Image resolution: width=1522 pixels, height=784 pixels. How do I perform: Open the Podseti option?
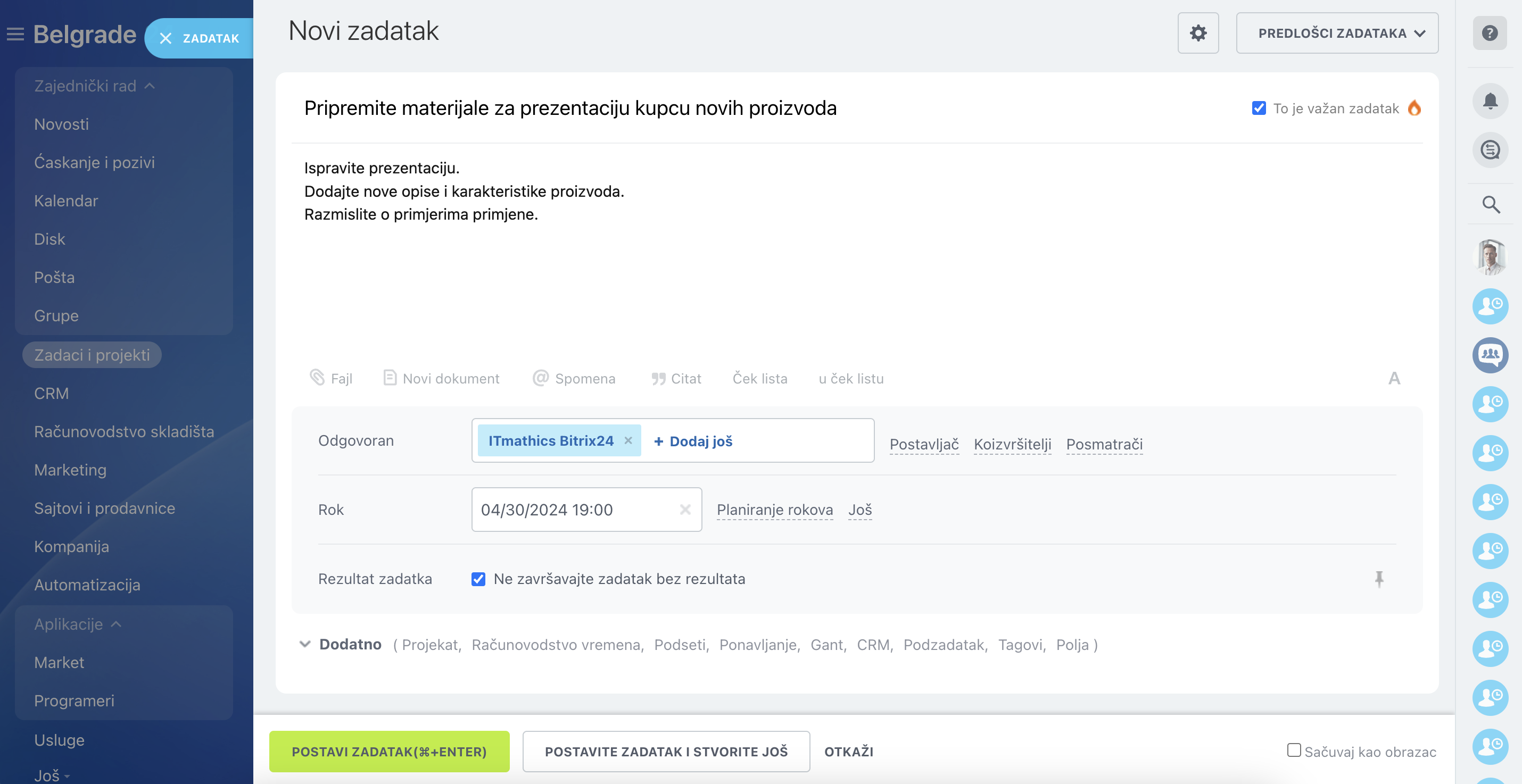[680, 645]
